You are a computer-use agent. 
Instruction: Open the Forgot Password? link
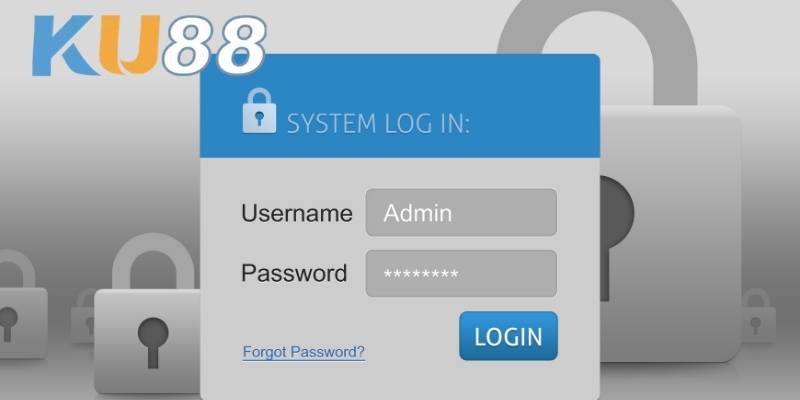[x=304, y=352]
